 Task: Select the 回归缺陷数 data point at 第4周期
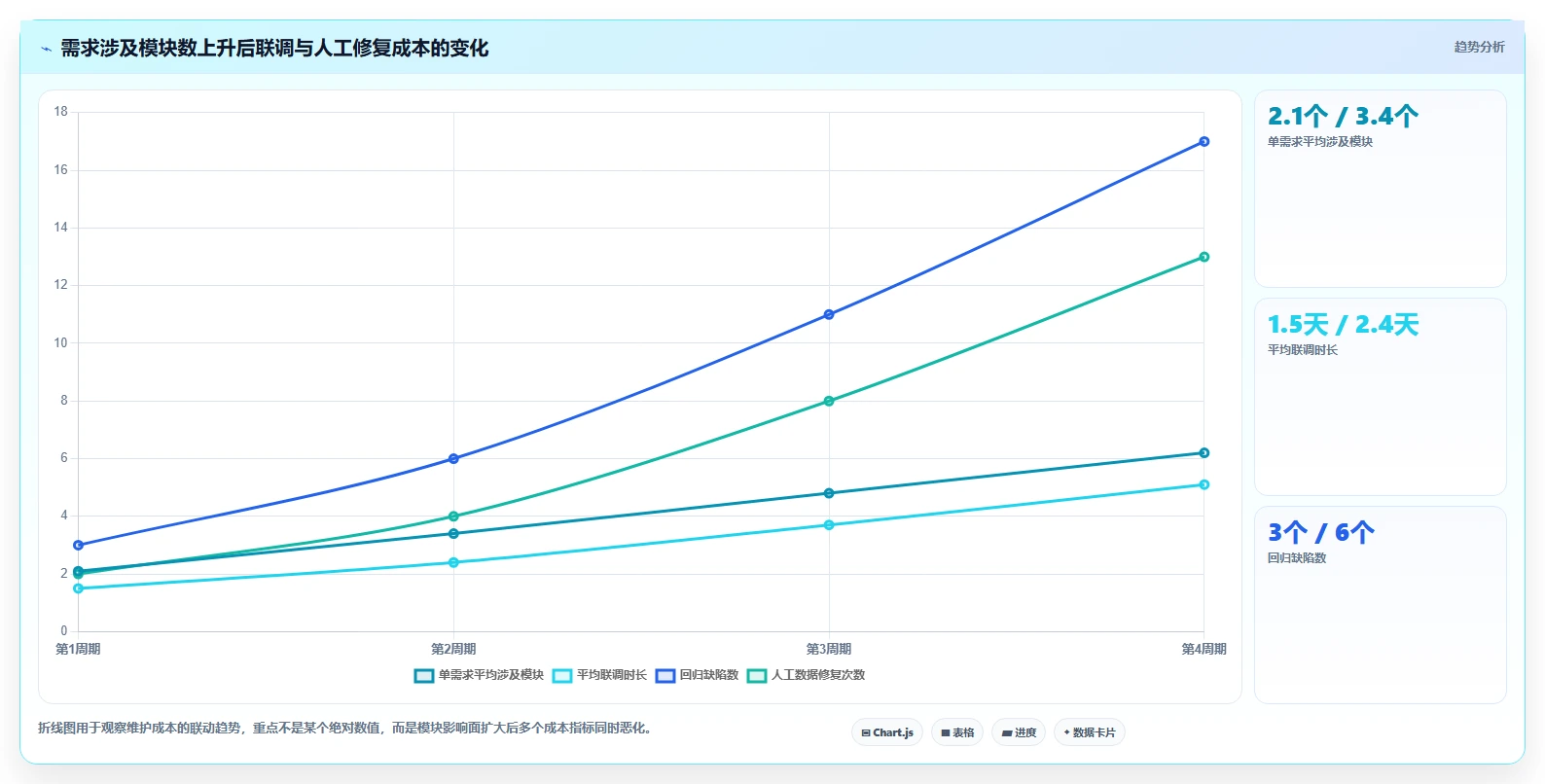coord(1204,142)
